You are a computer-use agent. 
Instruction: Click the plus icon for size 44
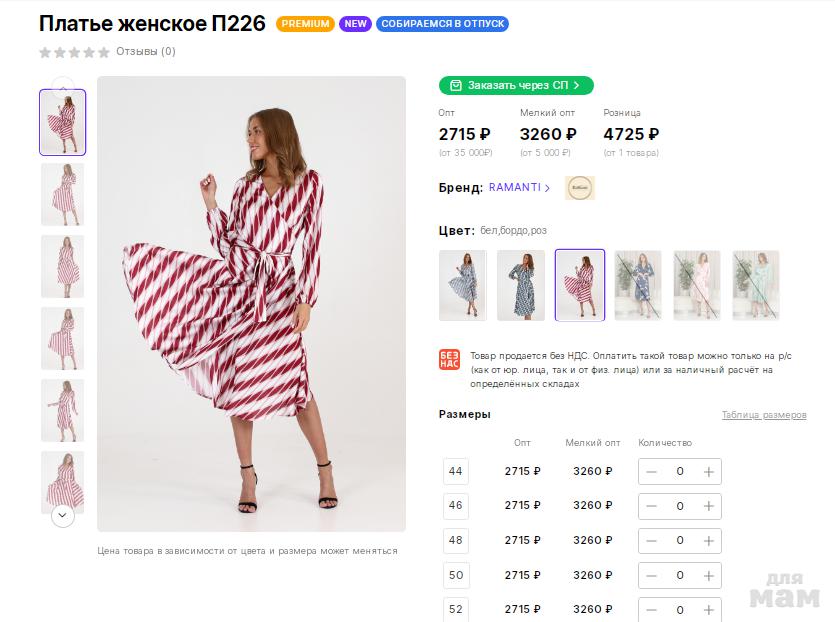tap(708, 472)
